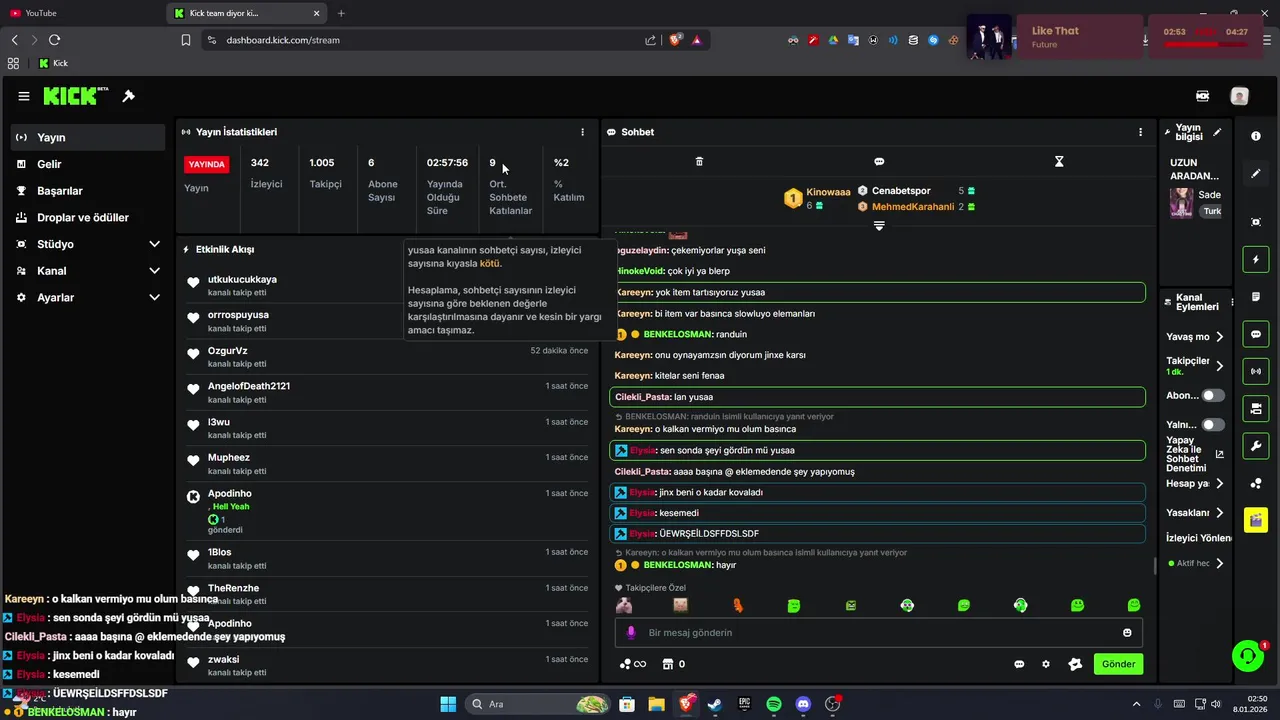1280x720 pixels.
Task: Click the Windows Start button
Action: point(448,704)
